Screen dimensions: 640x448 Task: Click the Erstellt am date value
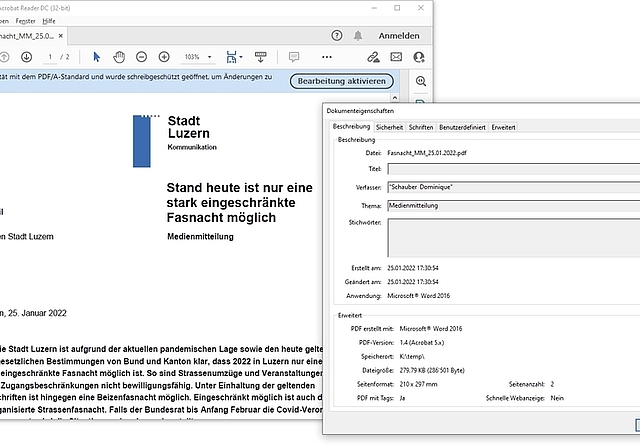413,268
